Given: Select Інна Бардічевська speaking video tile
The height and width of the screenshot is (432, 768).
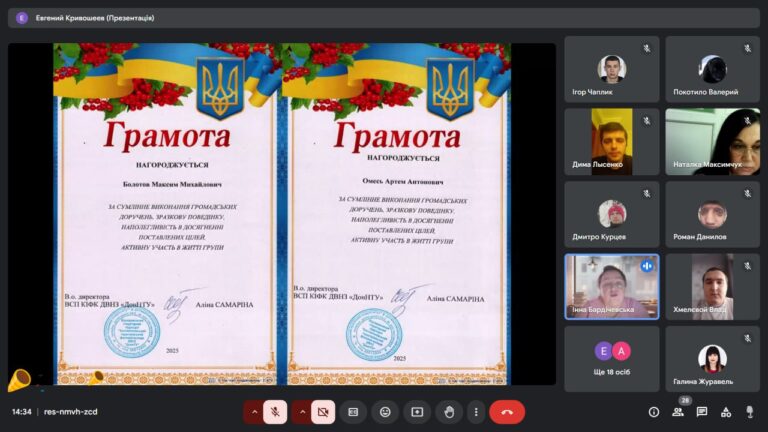Looking at the screenshot, I should pos(612,287).
